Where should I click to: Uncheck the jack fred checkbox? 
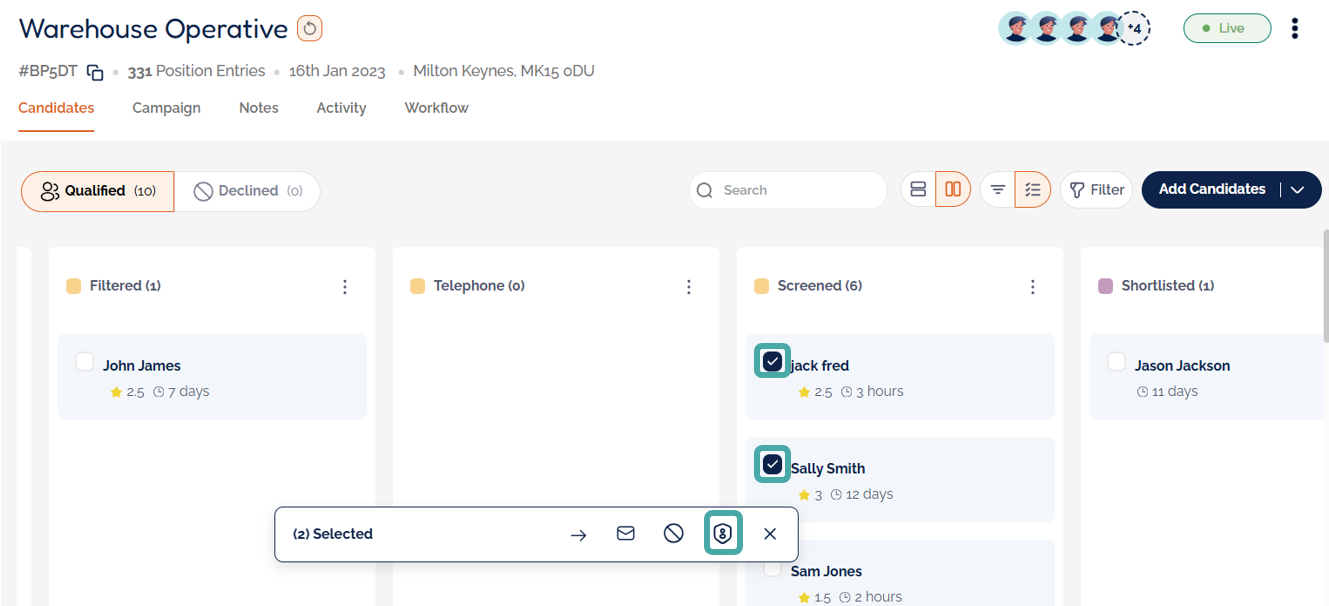pos(772,362)
